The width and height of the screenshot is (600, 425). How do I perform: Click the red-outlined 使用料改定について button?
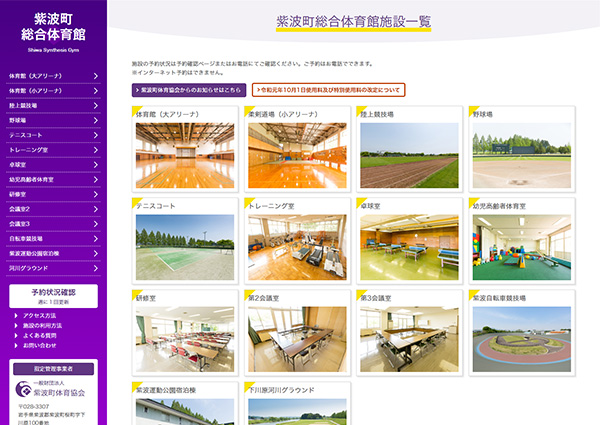[x=328, y=90]
